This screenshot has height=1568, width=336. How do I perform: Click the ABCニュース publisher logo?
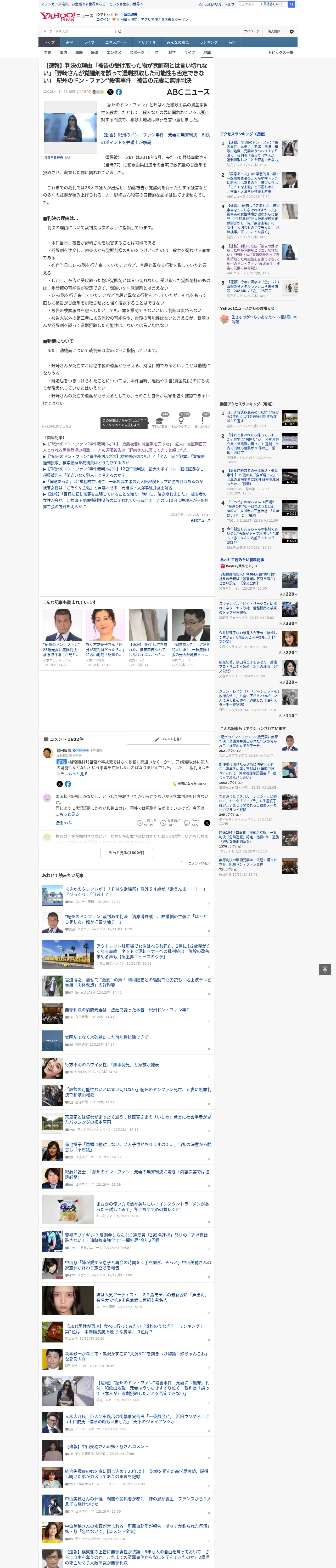(188, 92)
